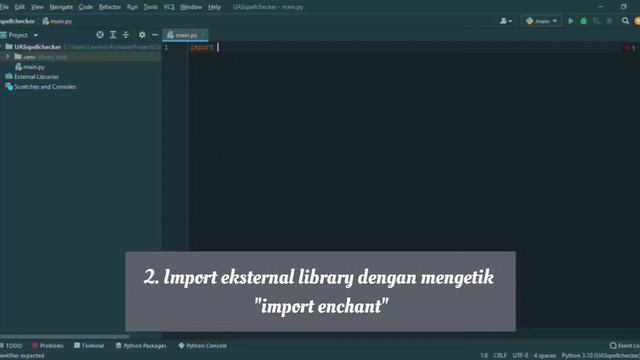The image size is (640, 360).
Task: Click the error indicator in editor corner
Action: (630, 48)
